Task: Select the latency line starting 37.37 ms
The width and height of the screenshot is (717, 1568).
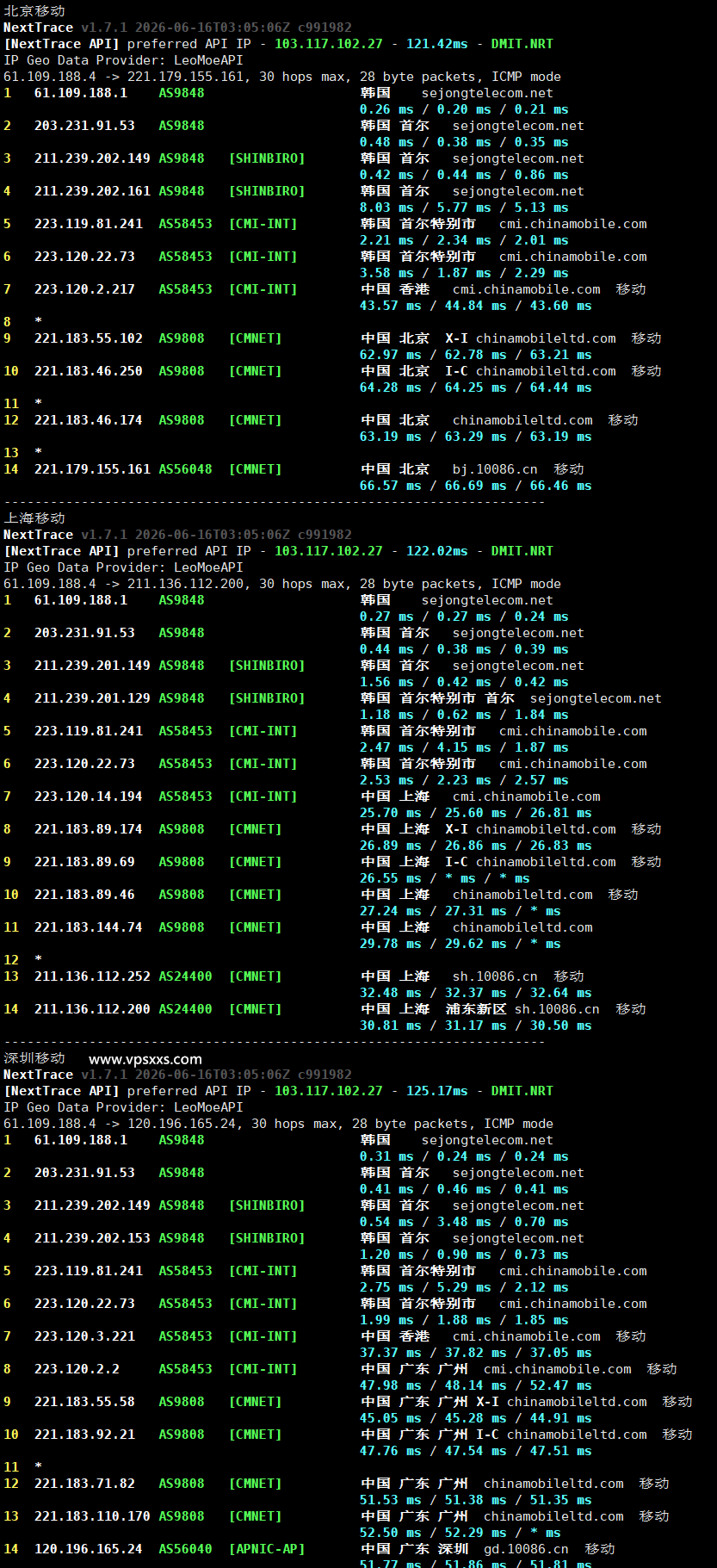Action: pyautogui.click(x=476, y=1353)
